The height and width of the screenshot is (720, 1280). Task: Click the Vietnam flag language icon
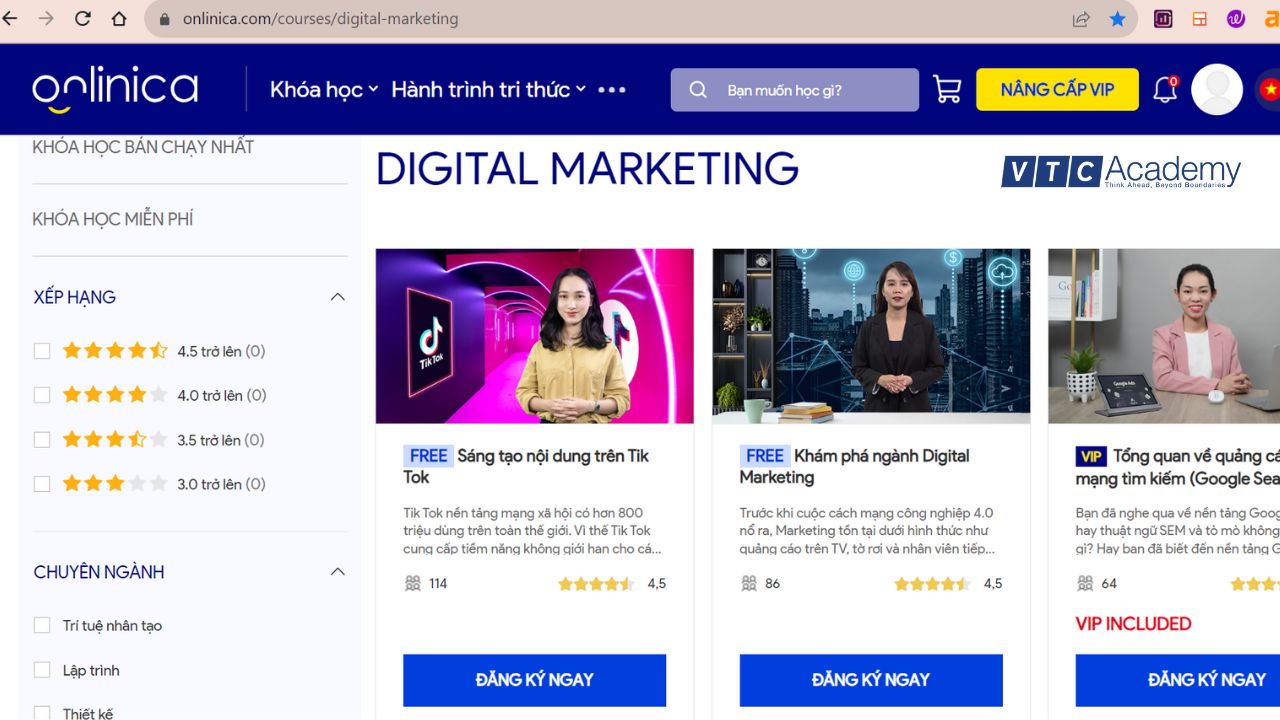1271,89
